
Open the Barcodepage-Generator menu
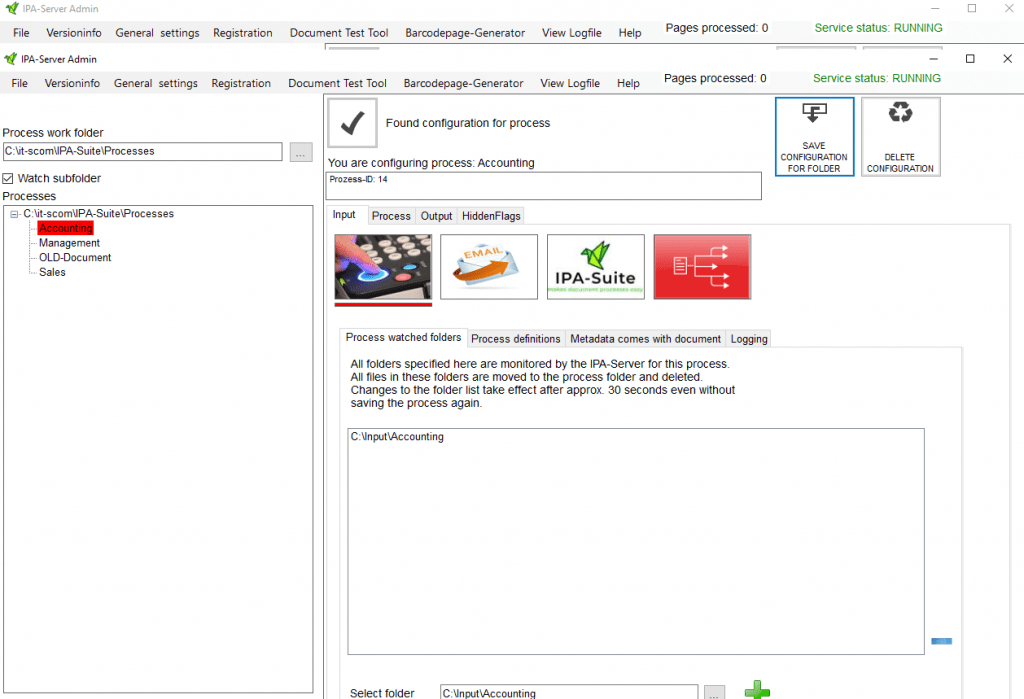tap(463, 84)
